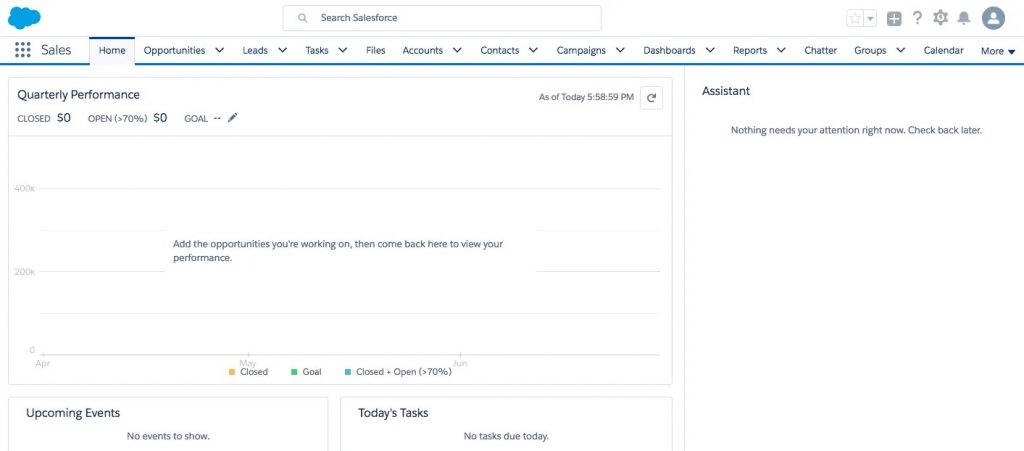Expand the Contacts tab chevron
Viewport: 1024px width, 451px height.
(534, 50)
